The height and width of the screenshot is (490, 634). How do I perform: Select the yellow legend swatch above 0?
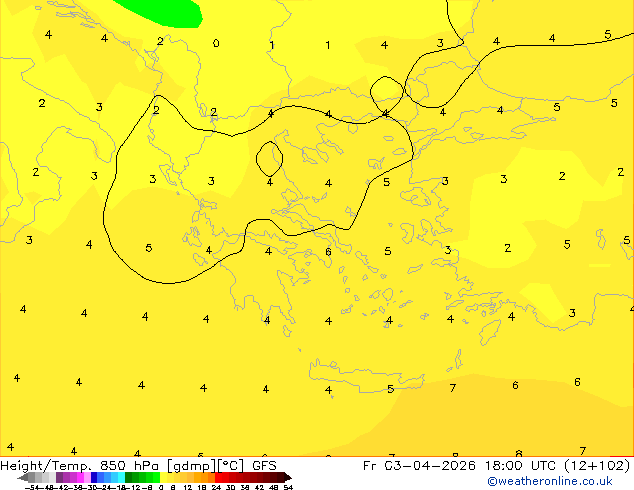(163, 477)
